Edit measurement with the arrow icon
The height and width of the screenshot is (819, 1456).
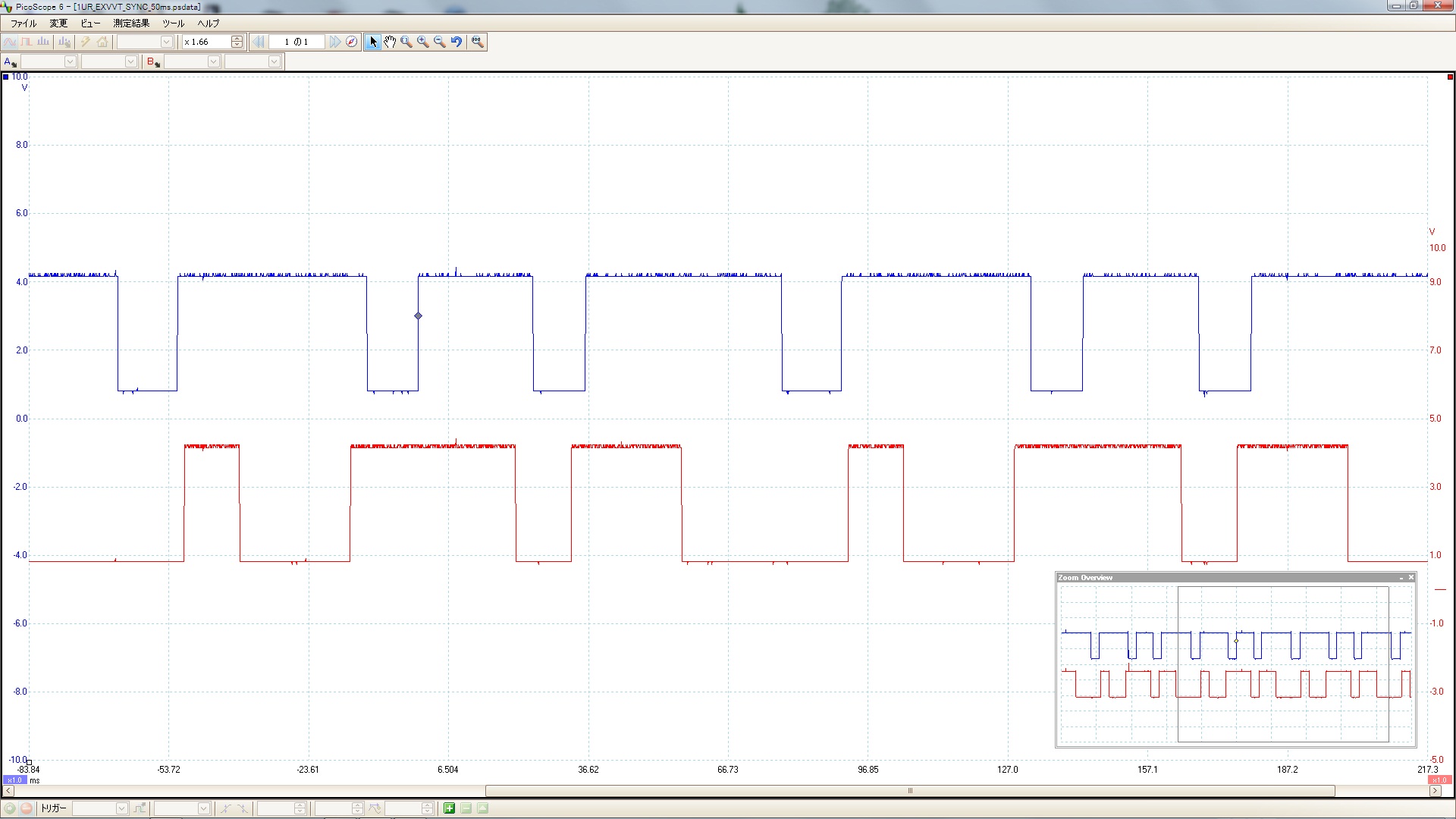482,808
